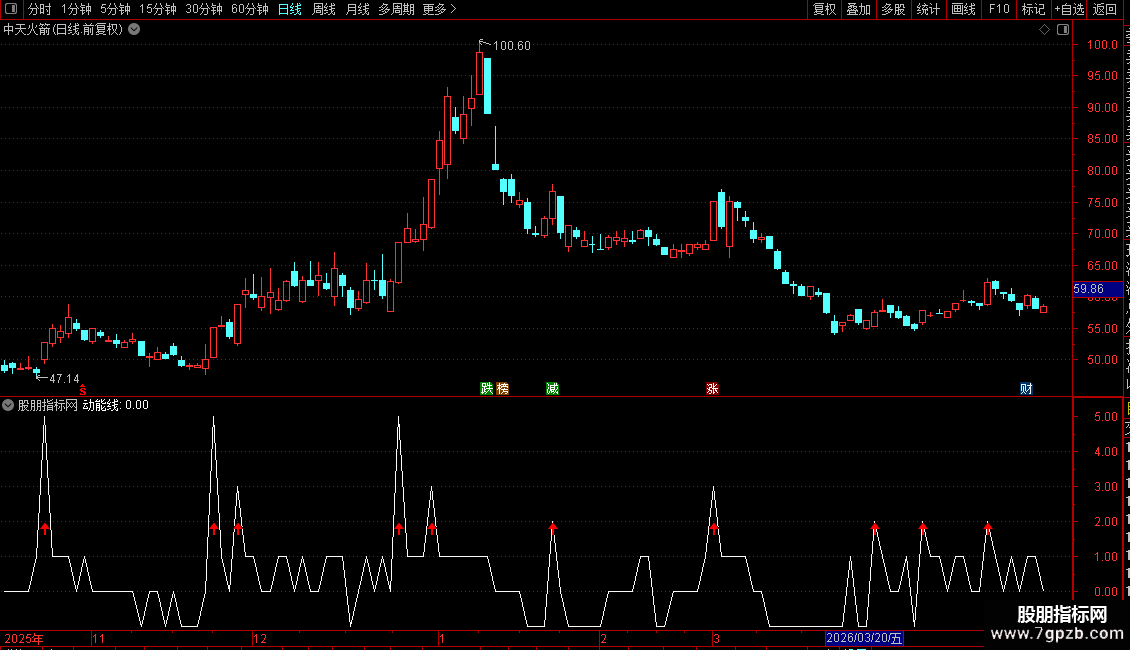This screenshot has width=1130, height=650.
Task: Click the red 涨 event marker
Action: click(x=712, y=388)
